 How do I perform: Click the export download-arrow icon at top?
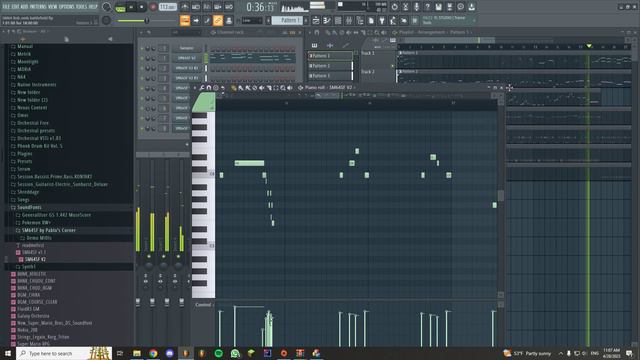pos(471,7)
